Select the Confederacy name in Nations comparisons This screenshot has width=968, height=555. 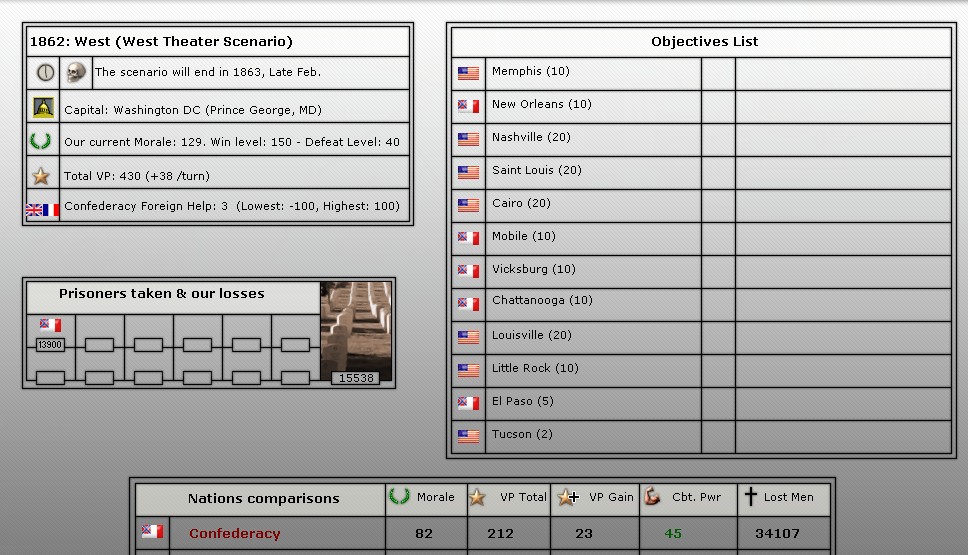(234, 534)
